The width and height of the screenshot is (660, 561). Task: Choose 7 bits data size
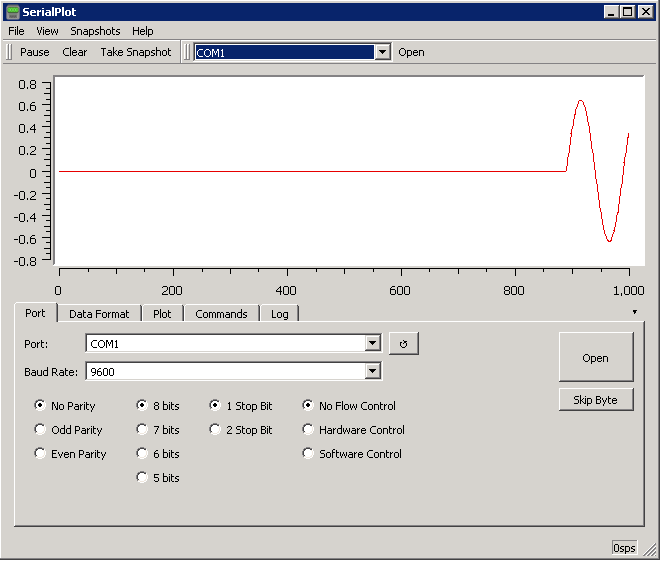(x=142, y=430)
